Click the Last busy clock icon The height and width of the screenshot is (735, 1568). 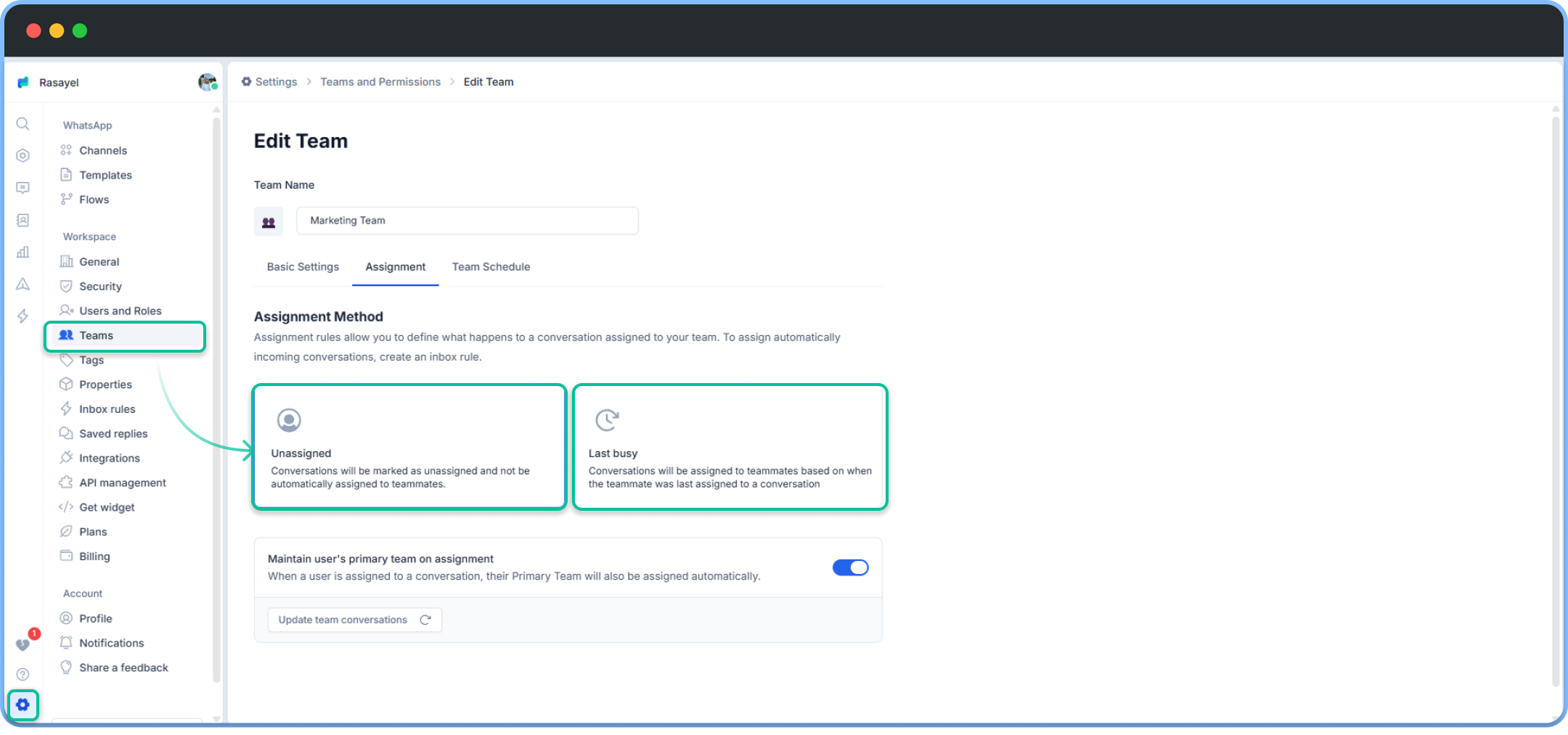(607, 419)
